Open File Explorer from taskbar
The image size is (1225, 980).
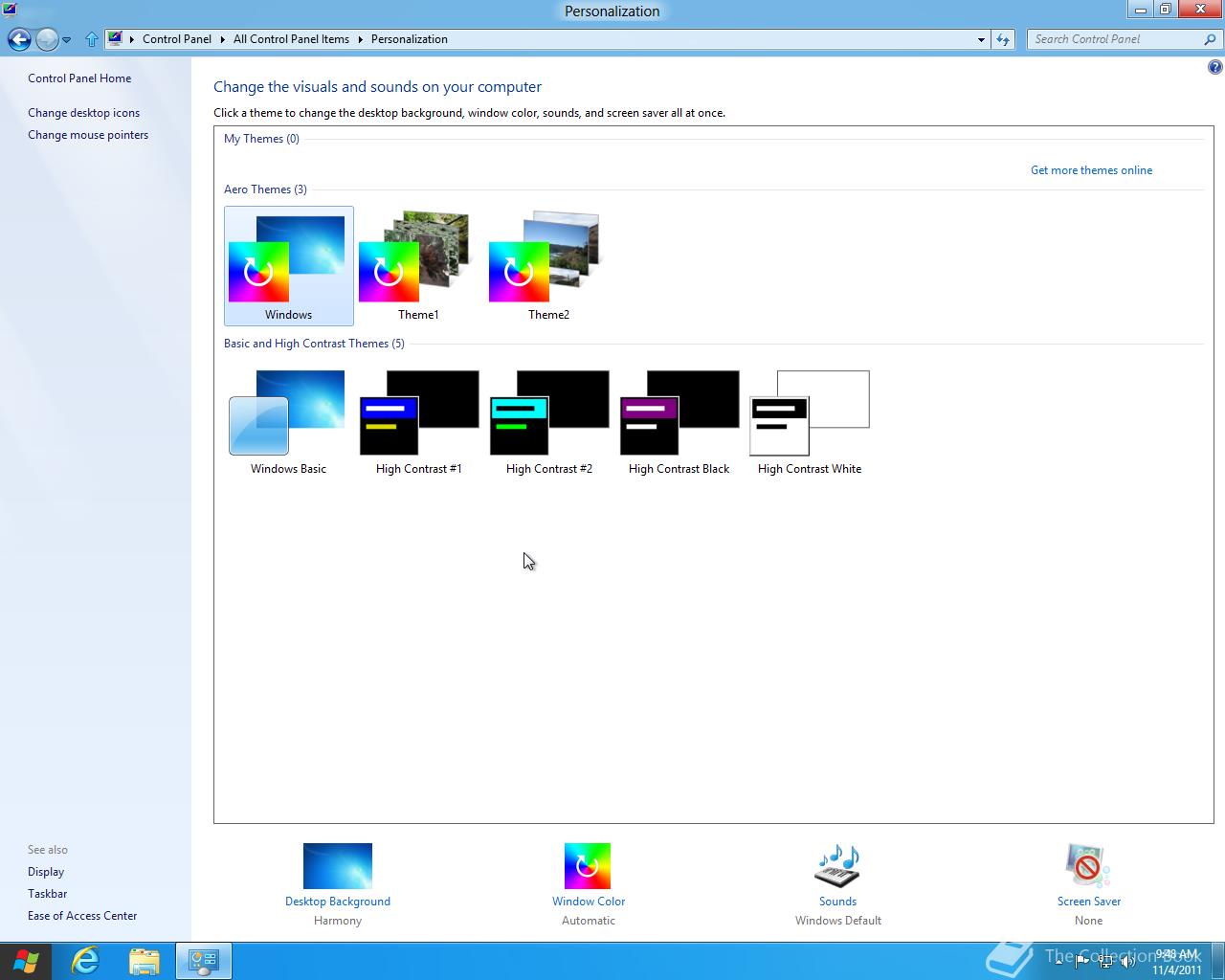tap(144, 961)
